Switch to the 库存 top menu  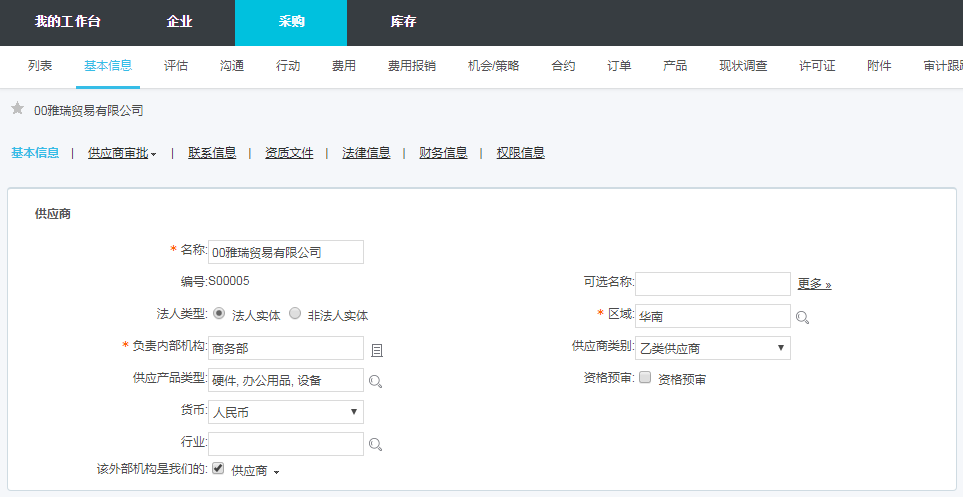403,22
